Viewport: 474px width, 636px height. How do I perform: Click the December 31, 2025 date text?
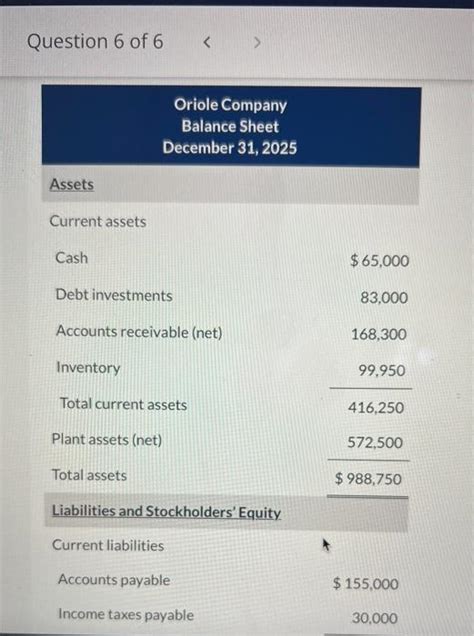tap(229, 148)
